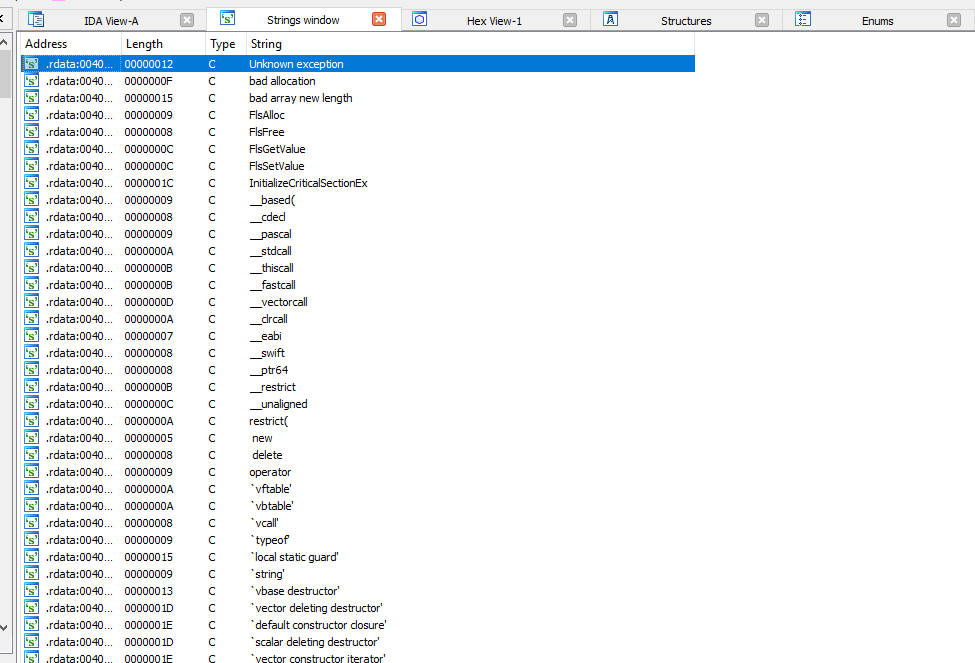Switch to the IDA View-A tab
This screenshot has height=663, width=975.
(111, 20)
